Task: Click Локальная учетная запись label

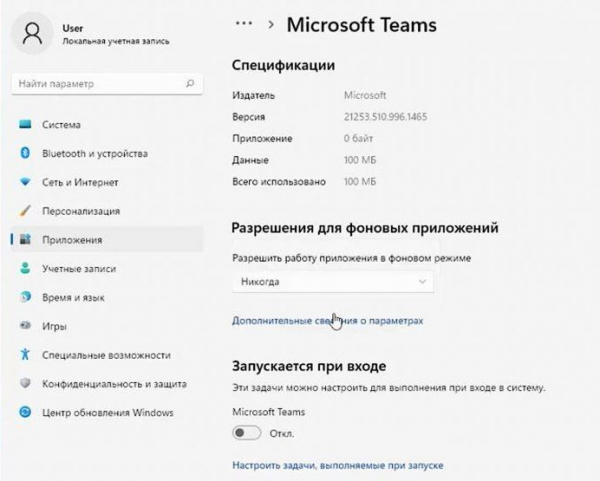Action: (116, 41)
